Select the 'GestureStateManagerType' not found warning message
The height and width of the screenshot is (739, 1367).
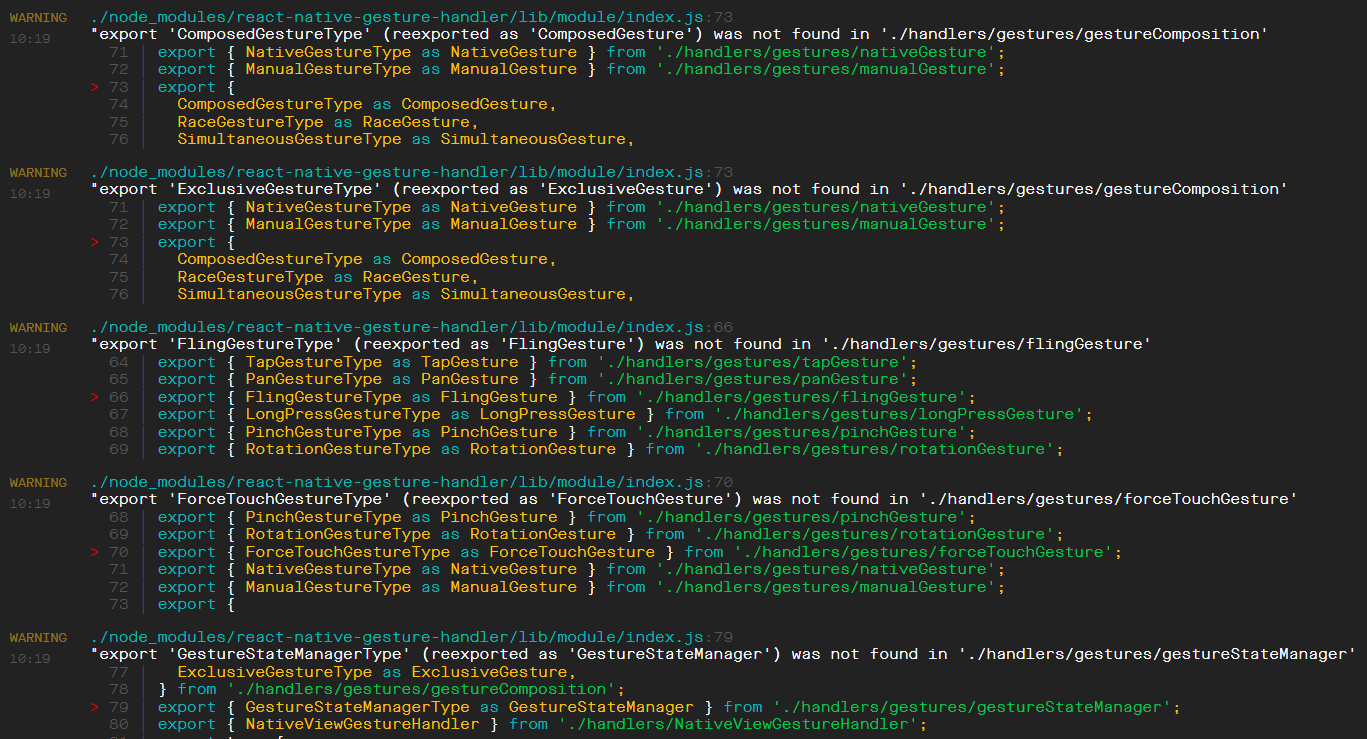(x=723, y=654)
